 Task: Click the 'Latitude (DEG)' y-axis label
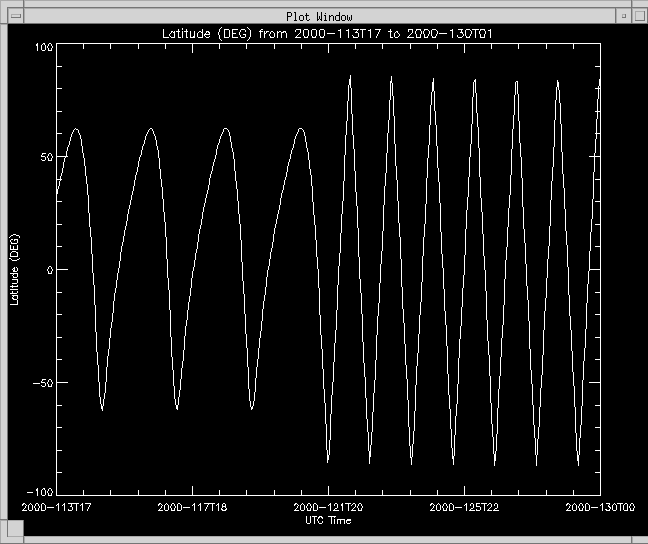point(14,270)
